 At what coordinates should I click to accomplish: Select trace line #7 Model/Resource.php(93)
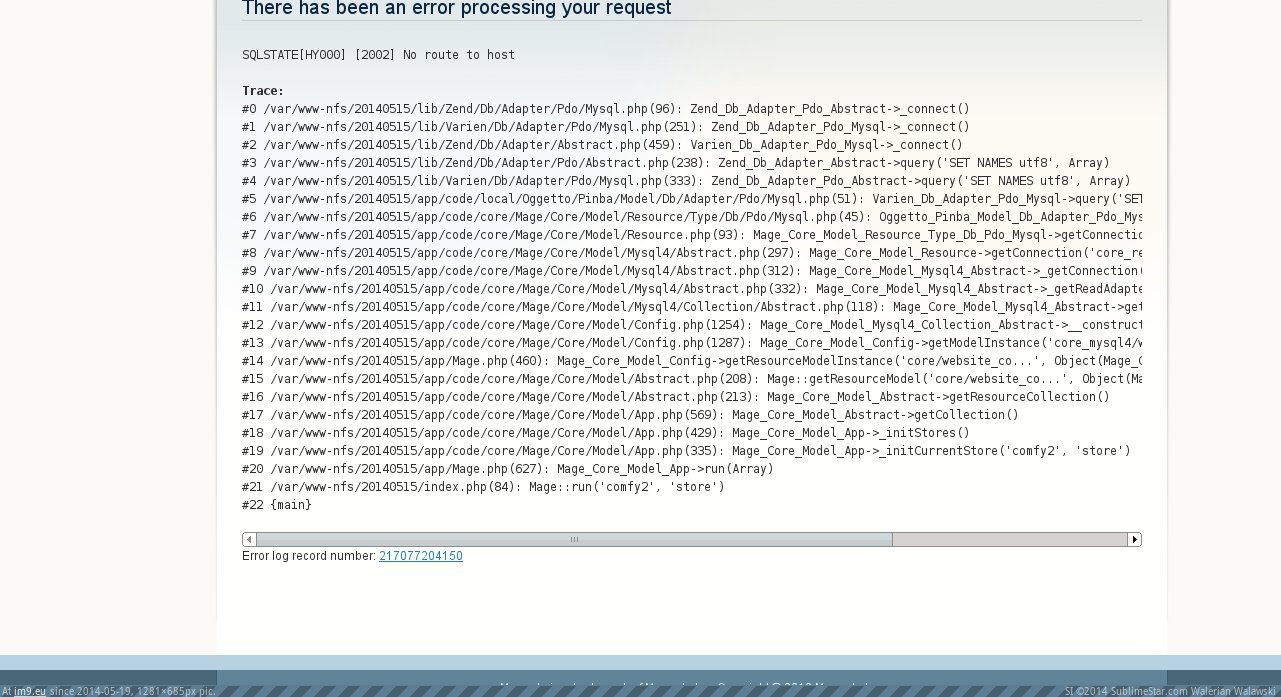pyautogui.click(x=692, y=235)
